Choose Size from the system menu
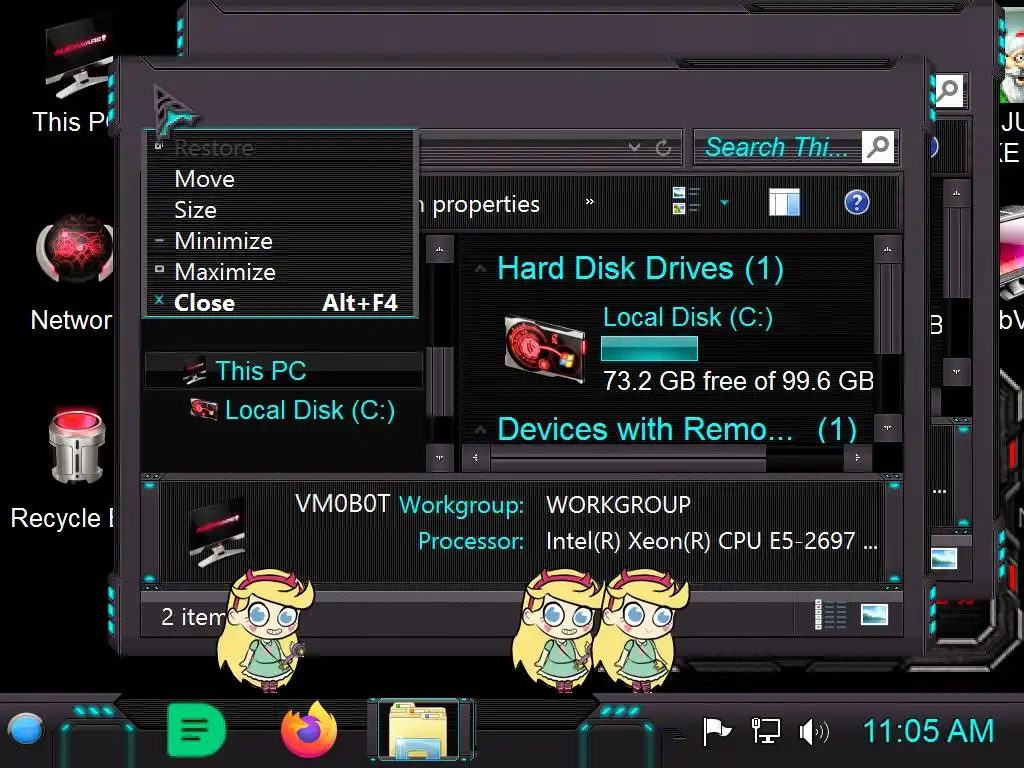This screenshot has height=768, width=1024. 195,210
